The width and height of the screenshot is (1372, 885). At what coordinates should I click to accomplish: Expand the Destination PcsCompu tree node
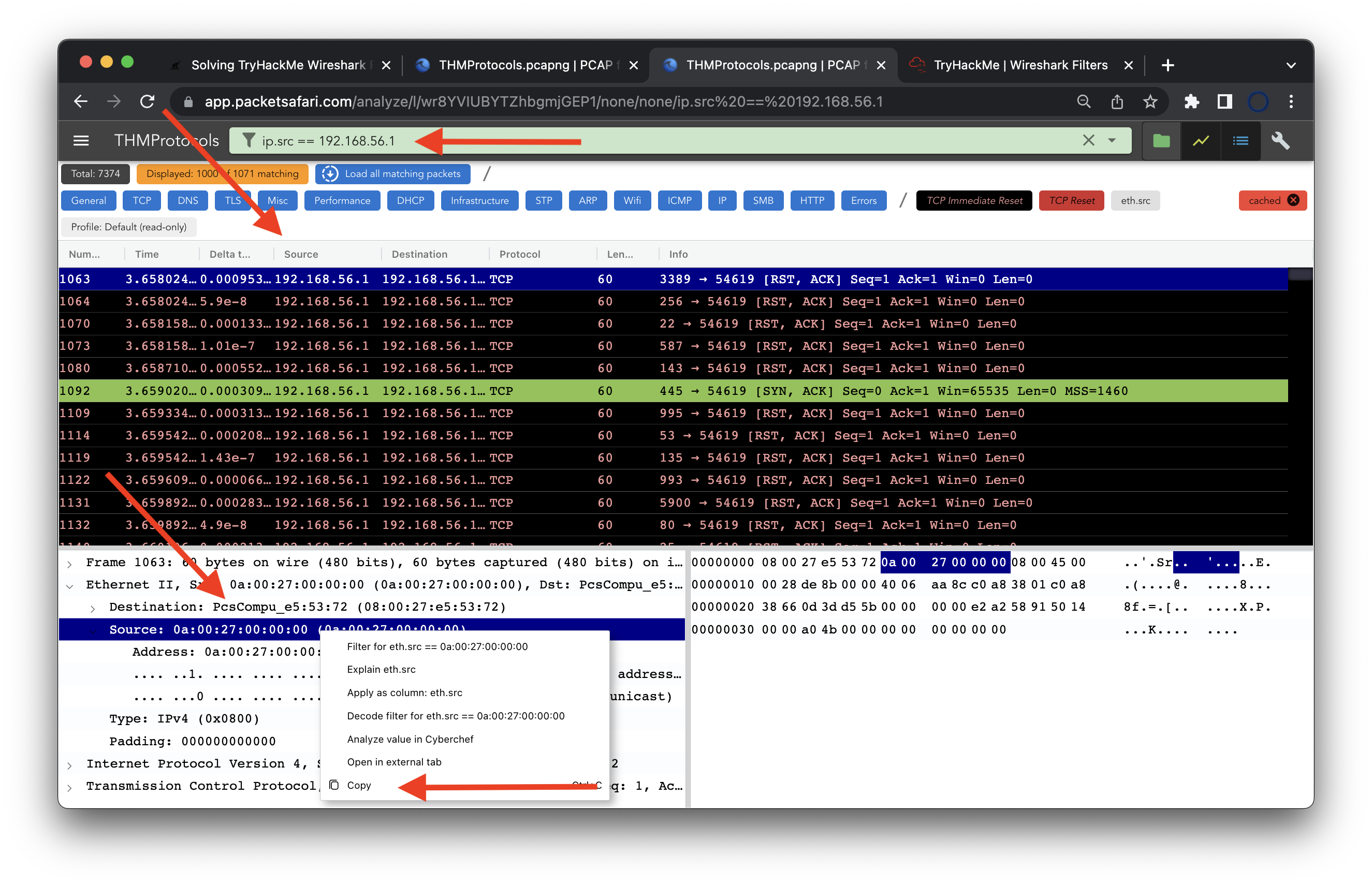click(93, 608)
